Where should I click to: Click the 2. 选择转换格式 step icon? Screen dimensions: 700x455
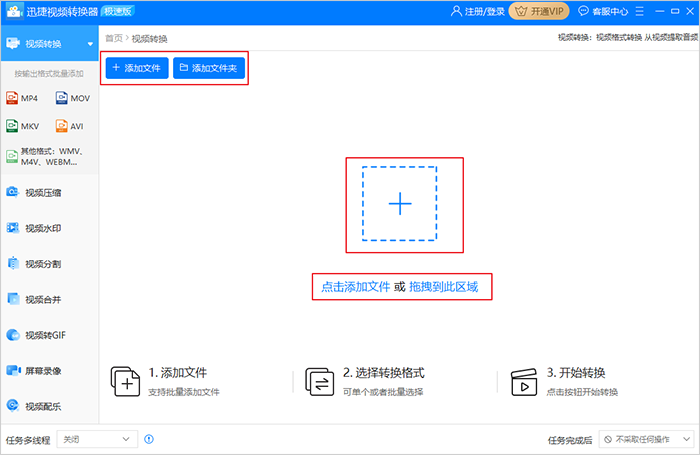coord(319,381)
